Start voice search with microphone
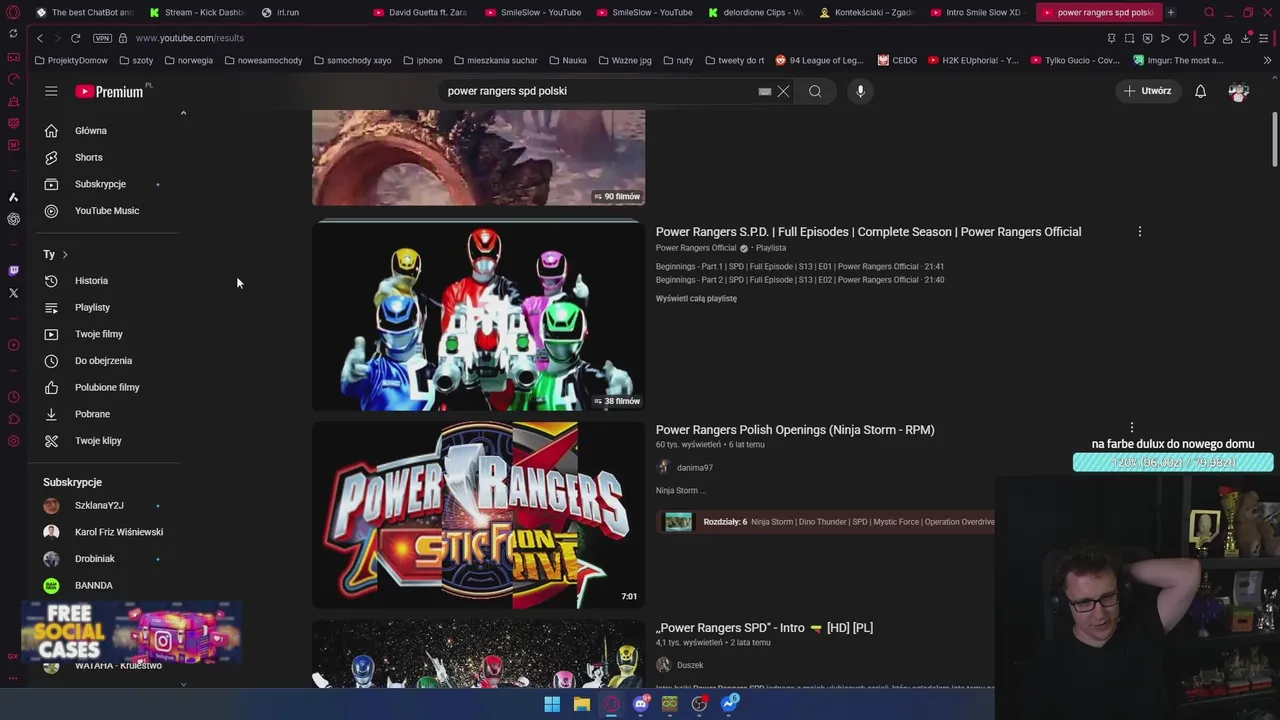 [860, 91]
